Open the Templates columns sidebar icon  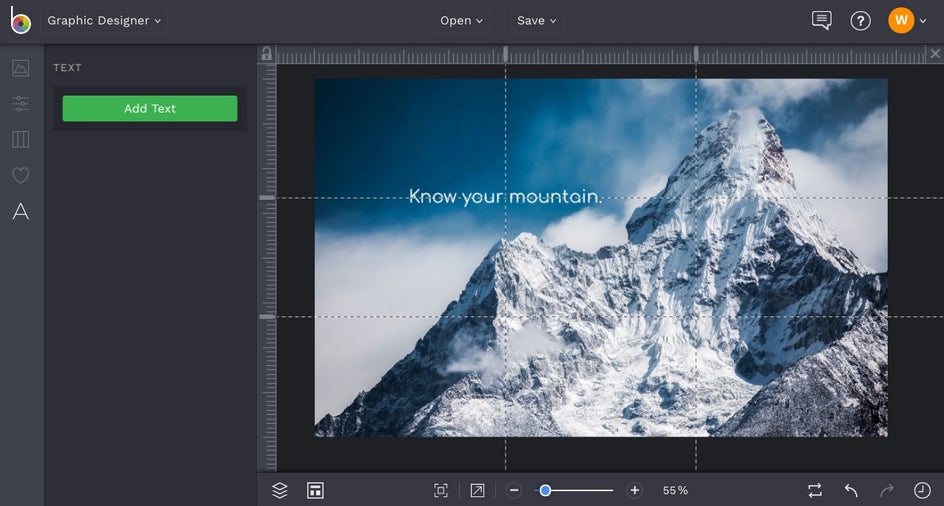pos(20,139)
